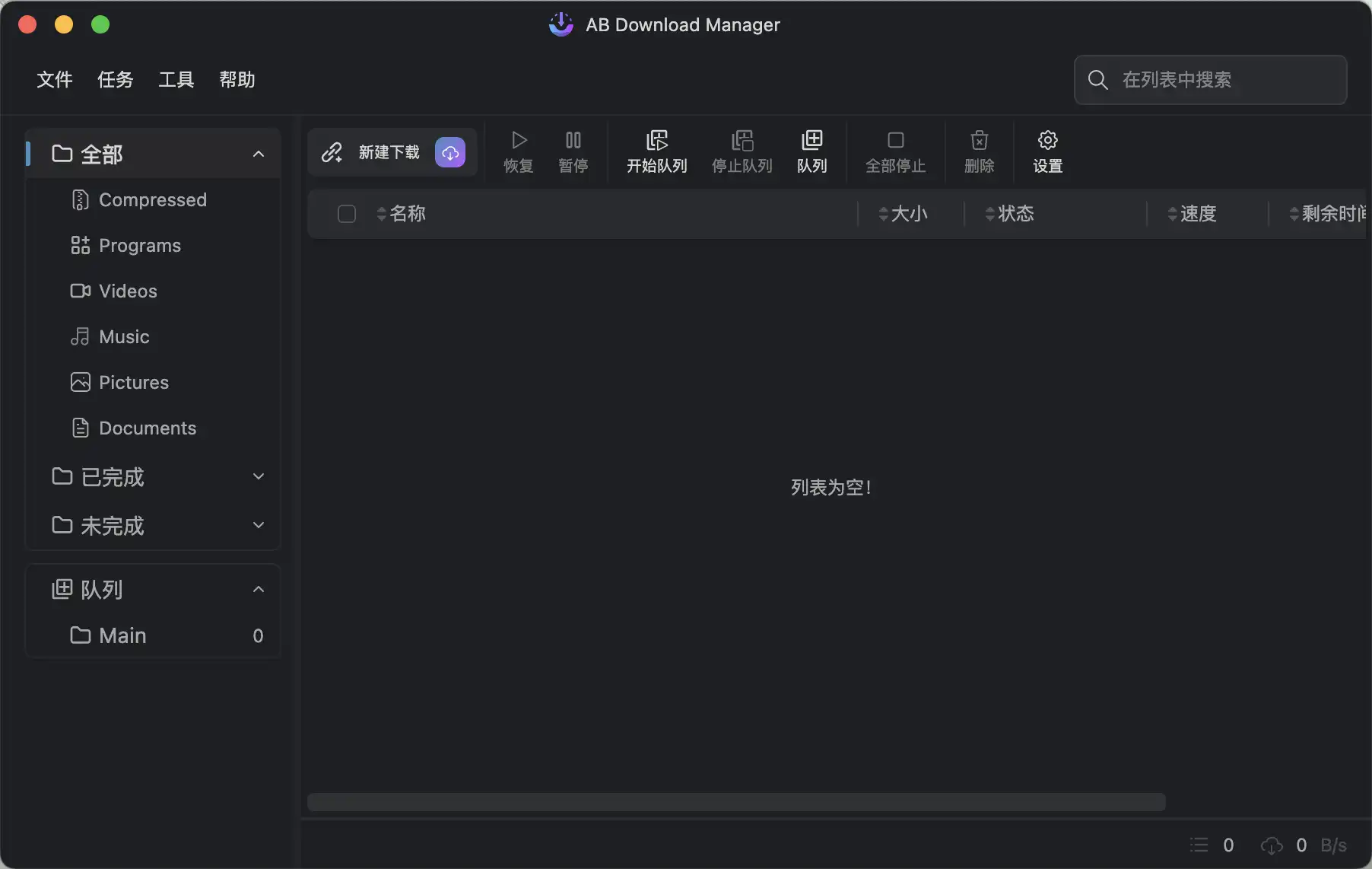Click the 停止队列 stop queue icon
Screen dimensions: 1372x869
point(742,140)
